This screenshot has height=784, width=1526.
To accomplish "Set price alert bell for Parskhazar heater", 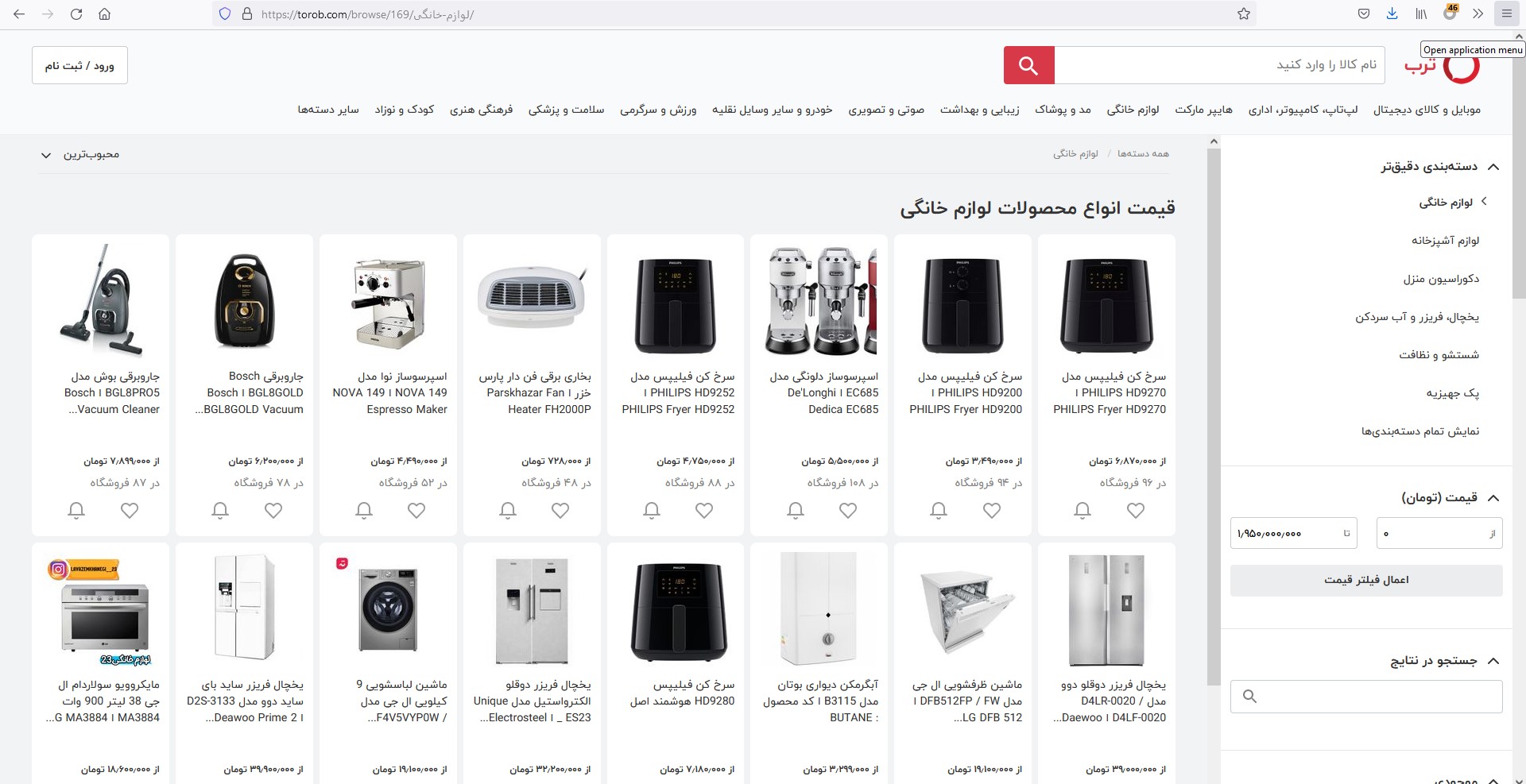I will click(x=508, y=511).
